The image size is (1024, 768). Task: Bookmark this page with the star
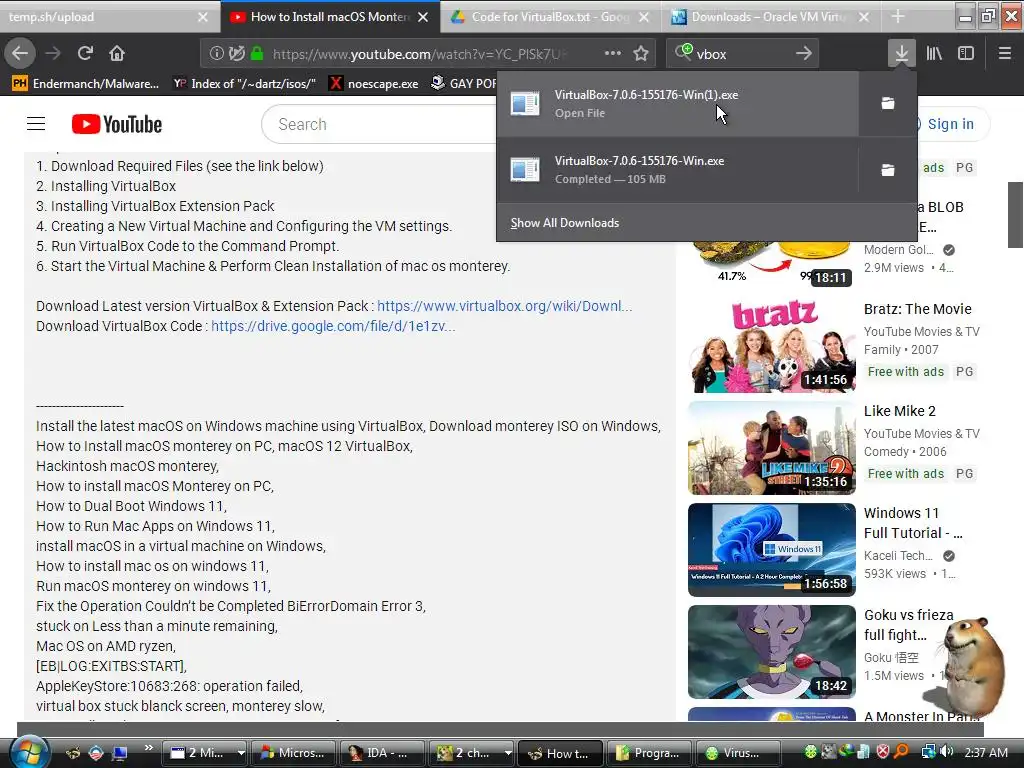(641, 54)
